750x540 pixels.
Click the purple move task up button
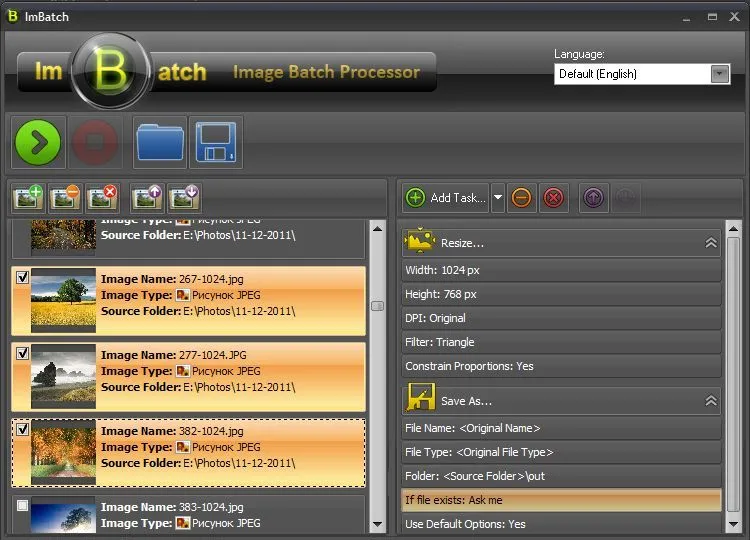click(x=592, y=198)
